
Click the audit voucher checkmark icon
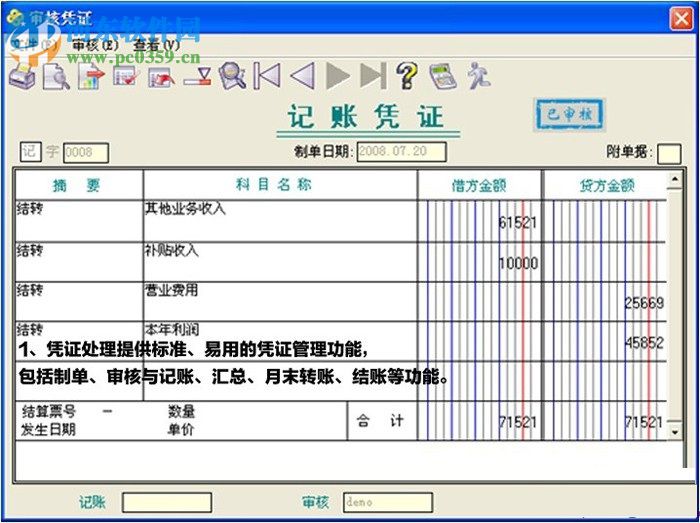point(126,76)
